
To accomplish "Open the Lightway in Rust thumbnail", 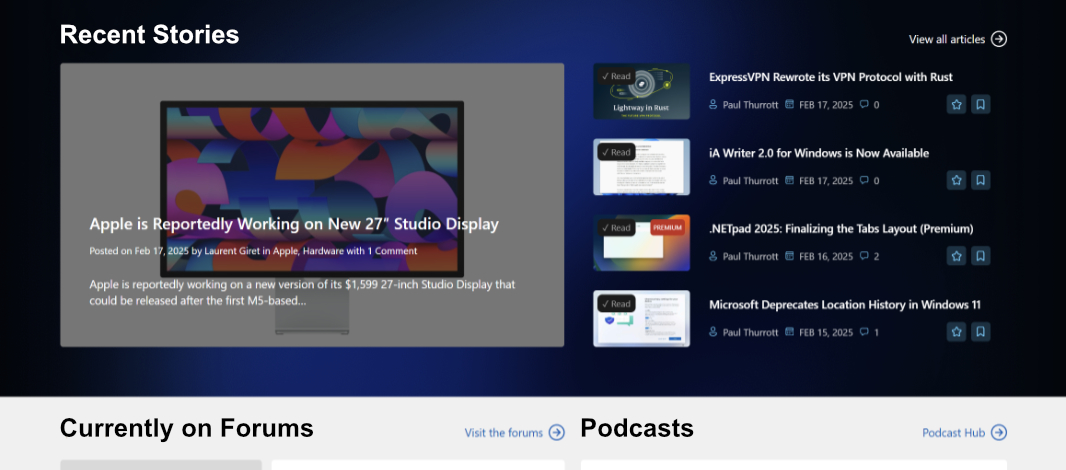I will click(641, 91).
